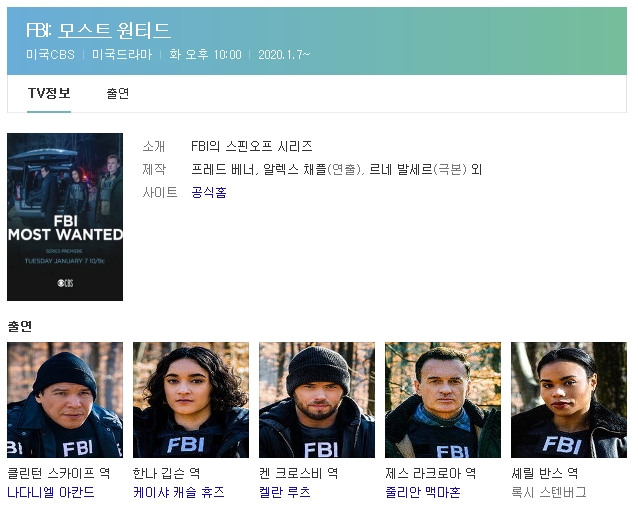Click the 미국드라마 genre label
Image resolution: width=638 pixels, height=513 pixels.
(122, 55)
